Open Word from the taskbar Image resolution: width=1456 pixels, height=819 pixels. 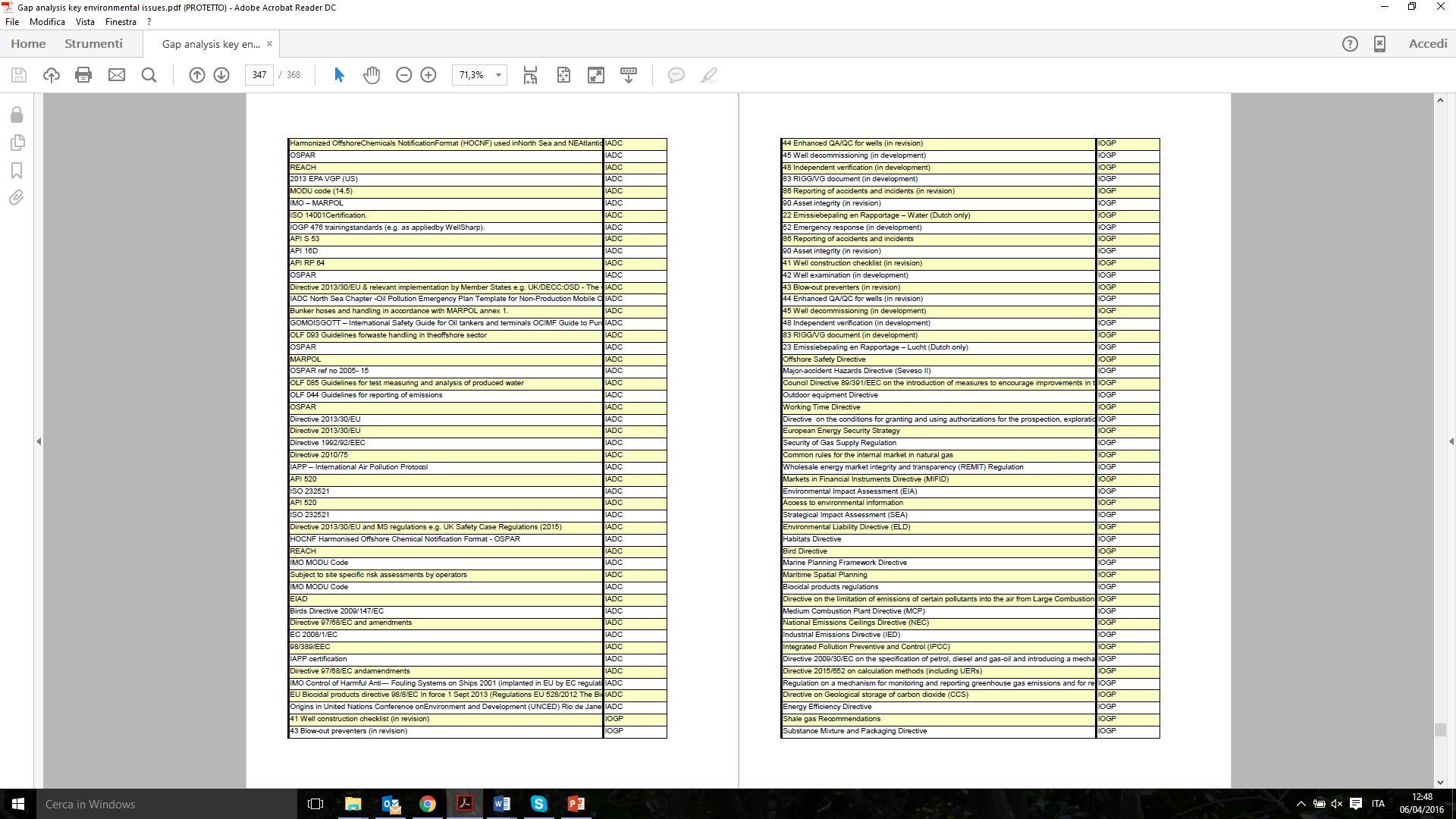tap(502, 804)
